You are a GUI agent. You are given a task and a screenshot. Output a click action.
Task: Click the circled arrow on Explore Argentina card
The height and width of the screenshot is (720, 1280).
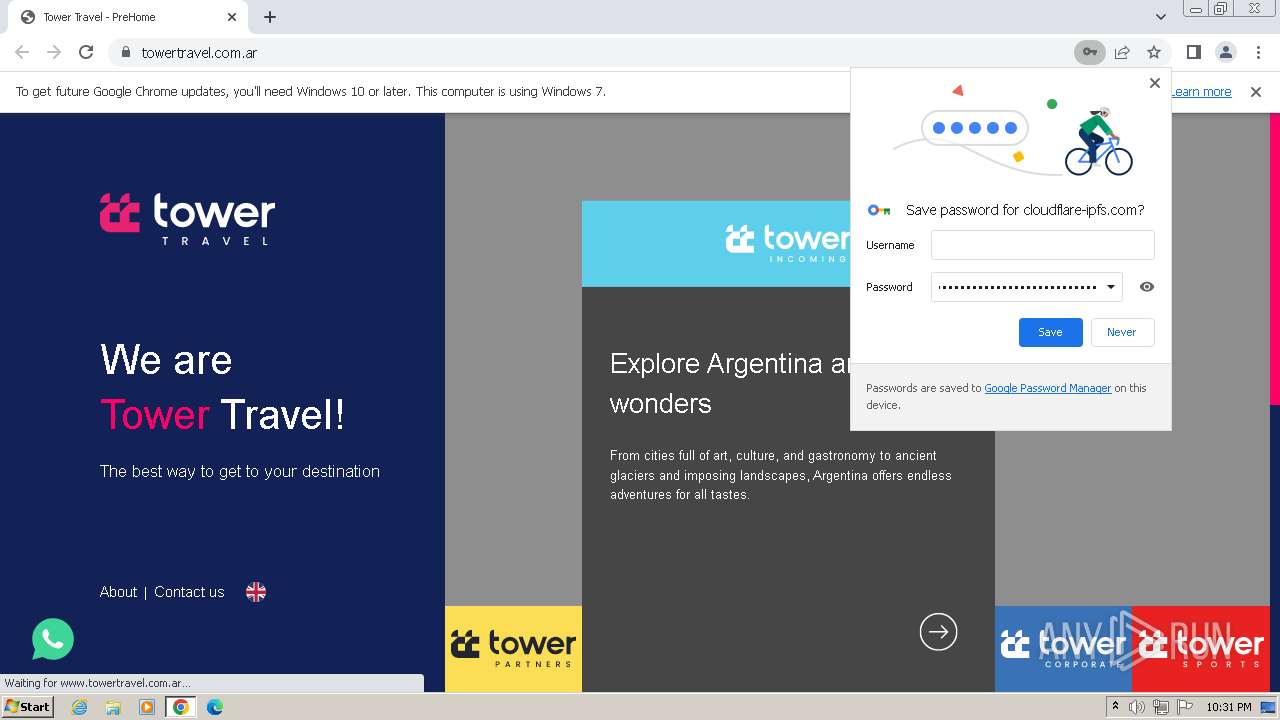938,631
